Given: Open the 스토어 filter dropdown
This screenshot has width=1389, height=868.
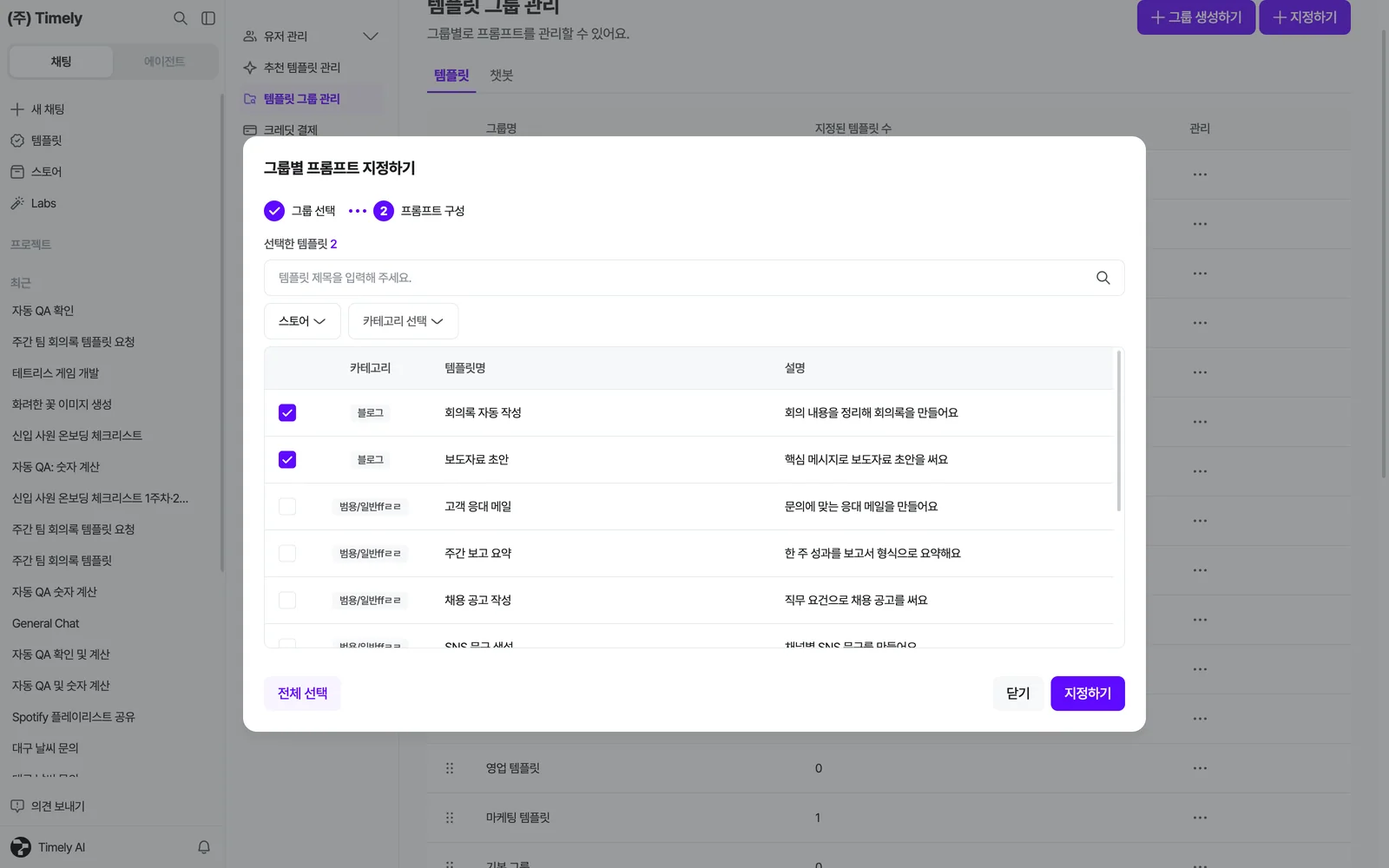Looking at the screenshot, I should [302, 321].
